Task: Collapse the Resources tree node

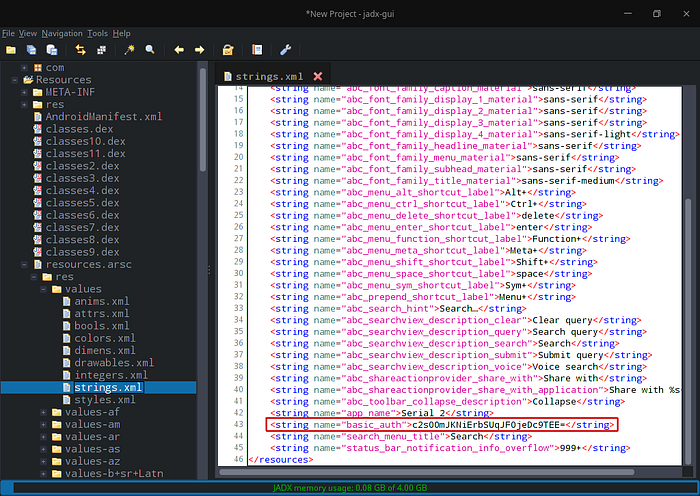Action: point(13,80)
